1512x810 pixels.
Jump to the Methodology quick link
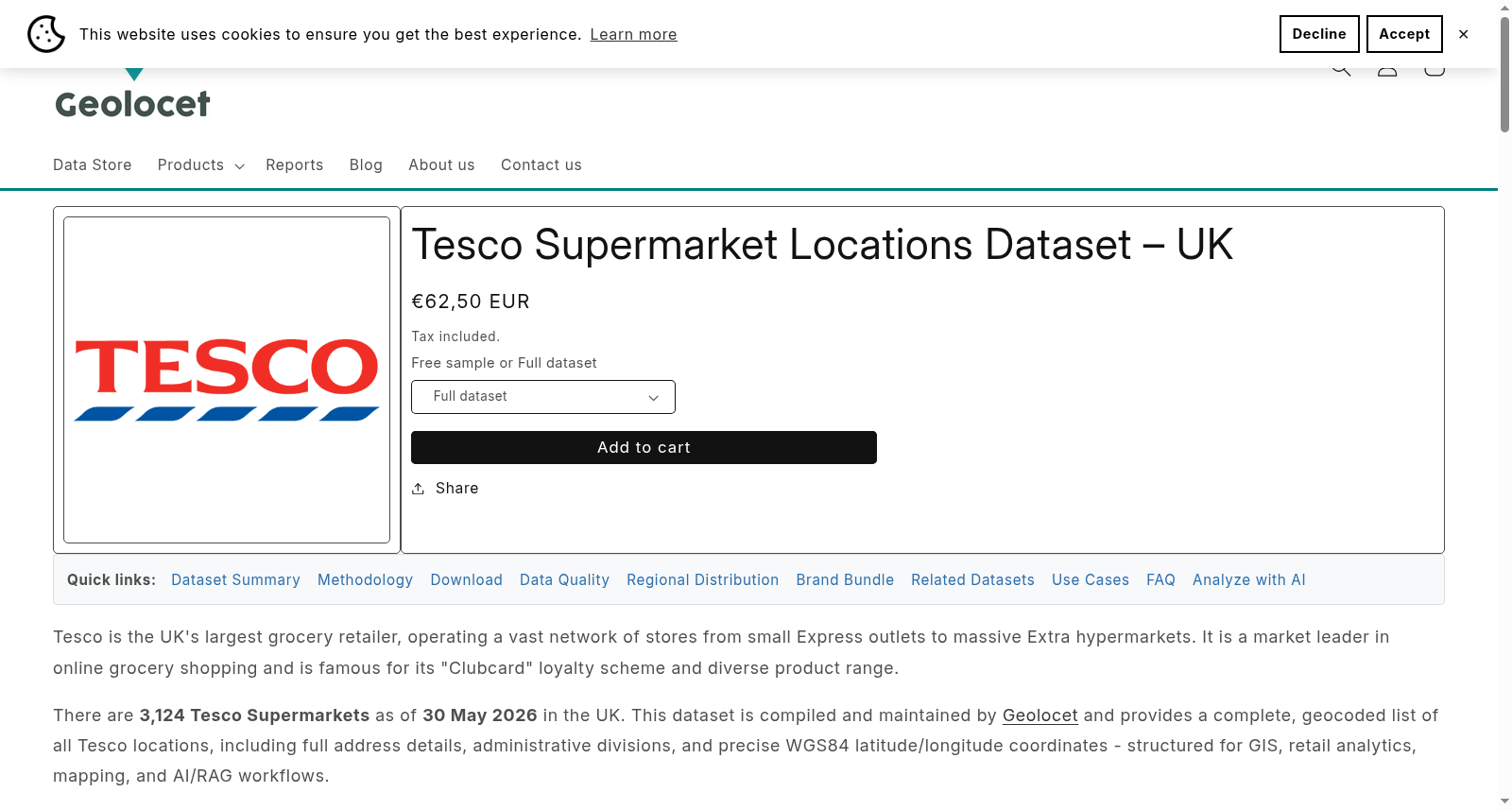pos(365,580)
